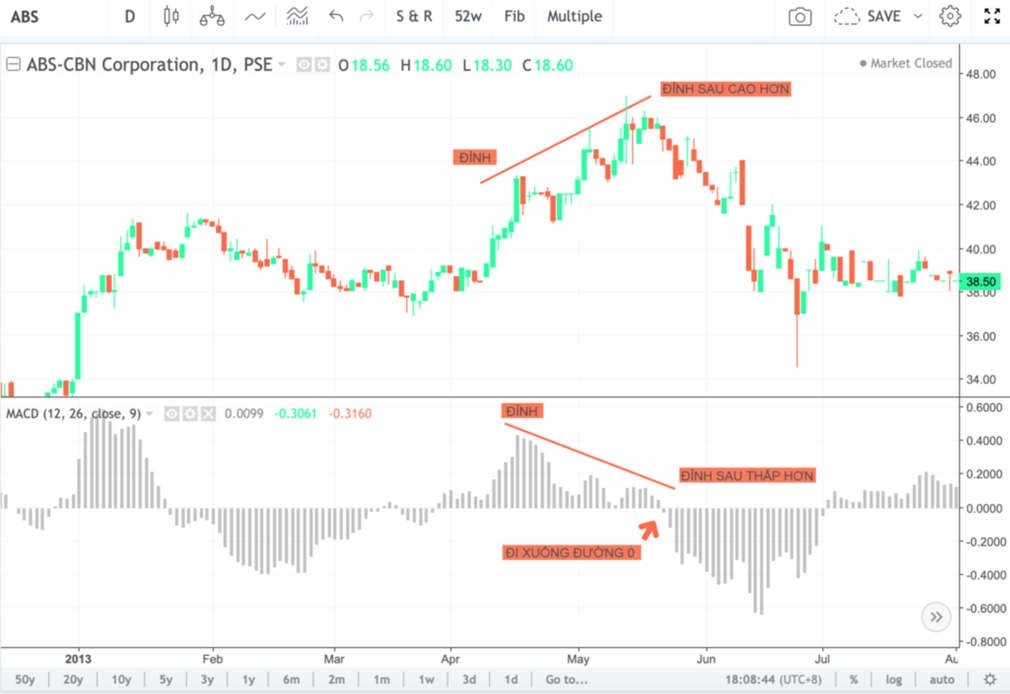The width and height of the screenshot is (1010, 694).
Task: Undo the last chart action
Action: [336, 16]
